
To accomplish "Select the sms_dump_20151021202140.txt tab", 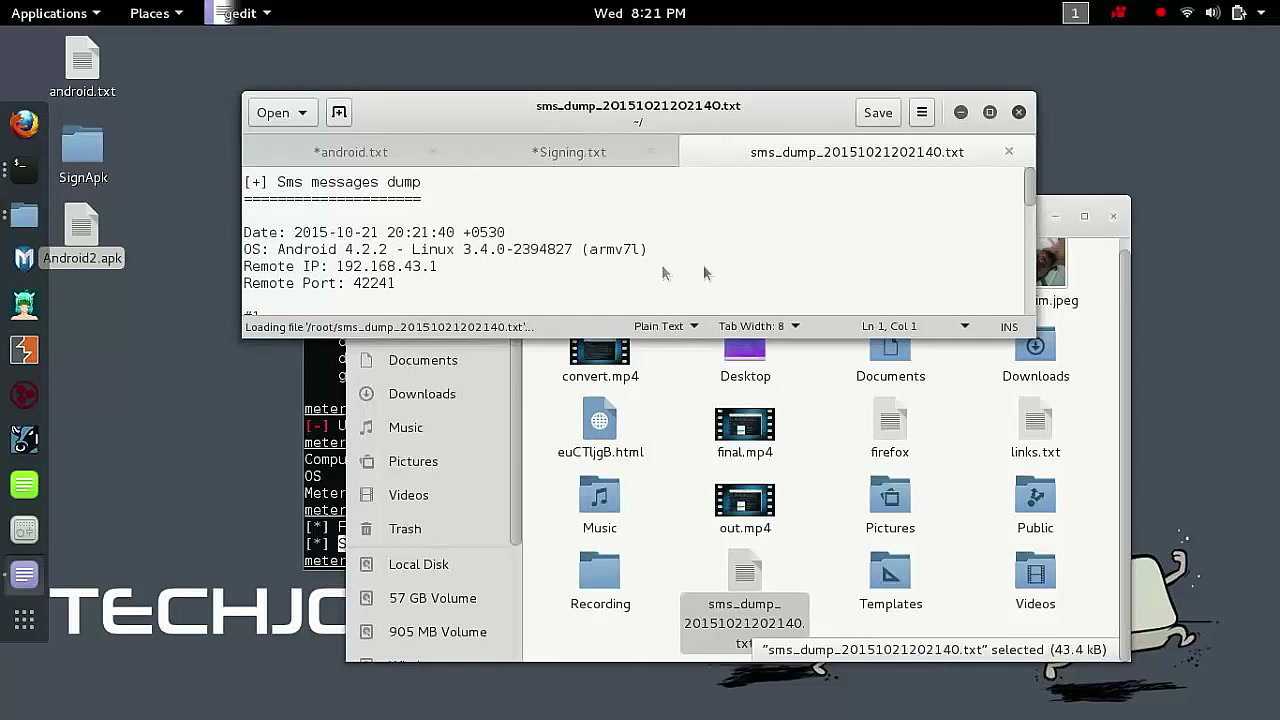I will [x=857, y=152].
